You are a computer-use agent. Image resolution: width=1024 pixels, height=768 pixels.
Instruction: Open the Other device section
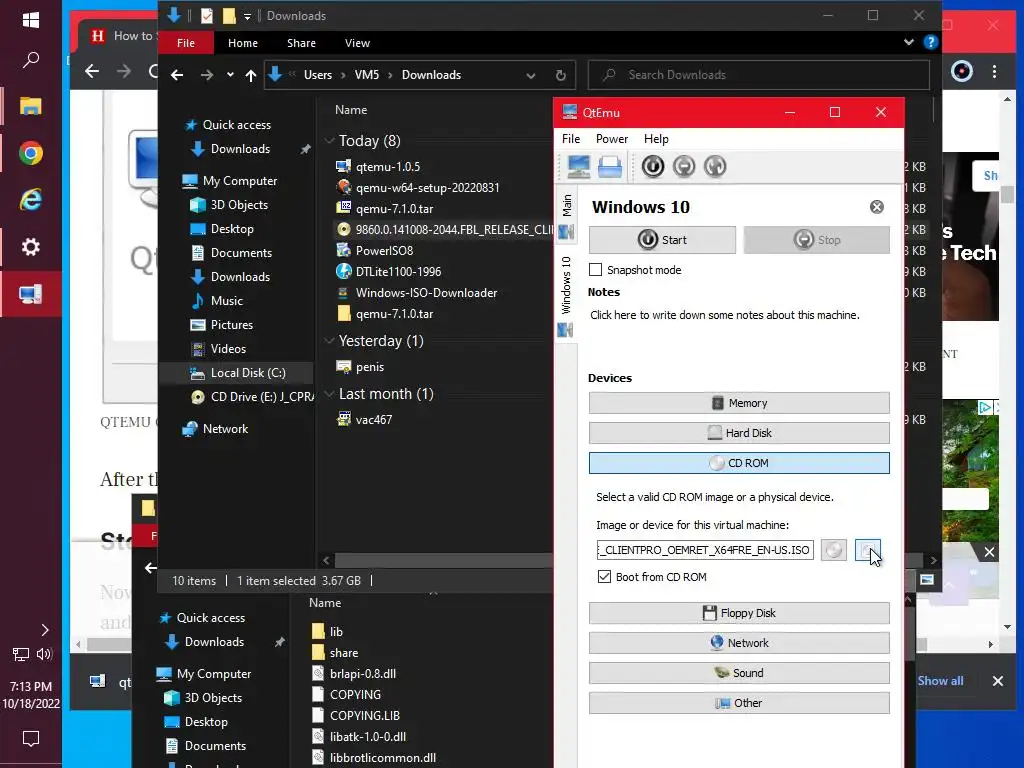739,703
